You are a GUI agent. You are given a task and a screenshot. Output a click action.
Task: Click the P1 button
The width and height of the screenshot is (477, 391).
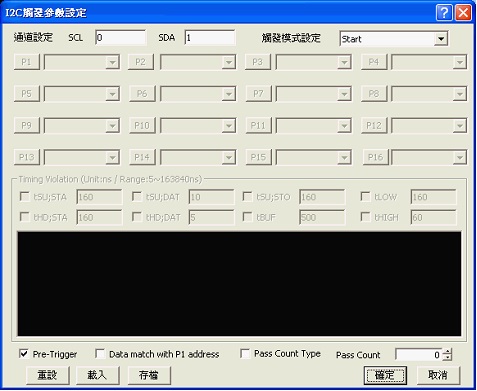27,62
